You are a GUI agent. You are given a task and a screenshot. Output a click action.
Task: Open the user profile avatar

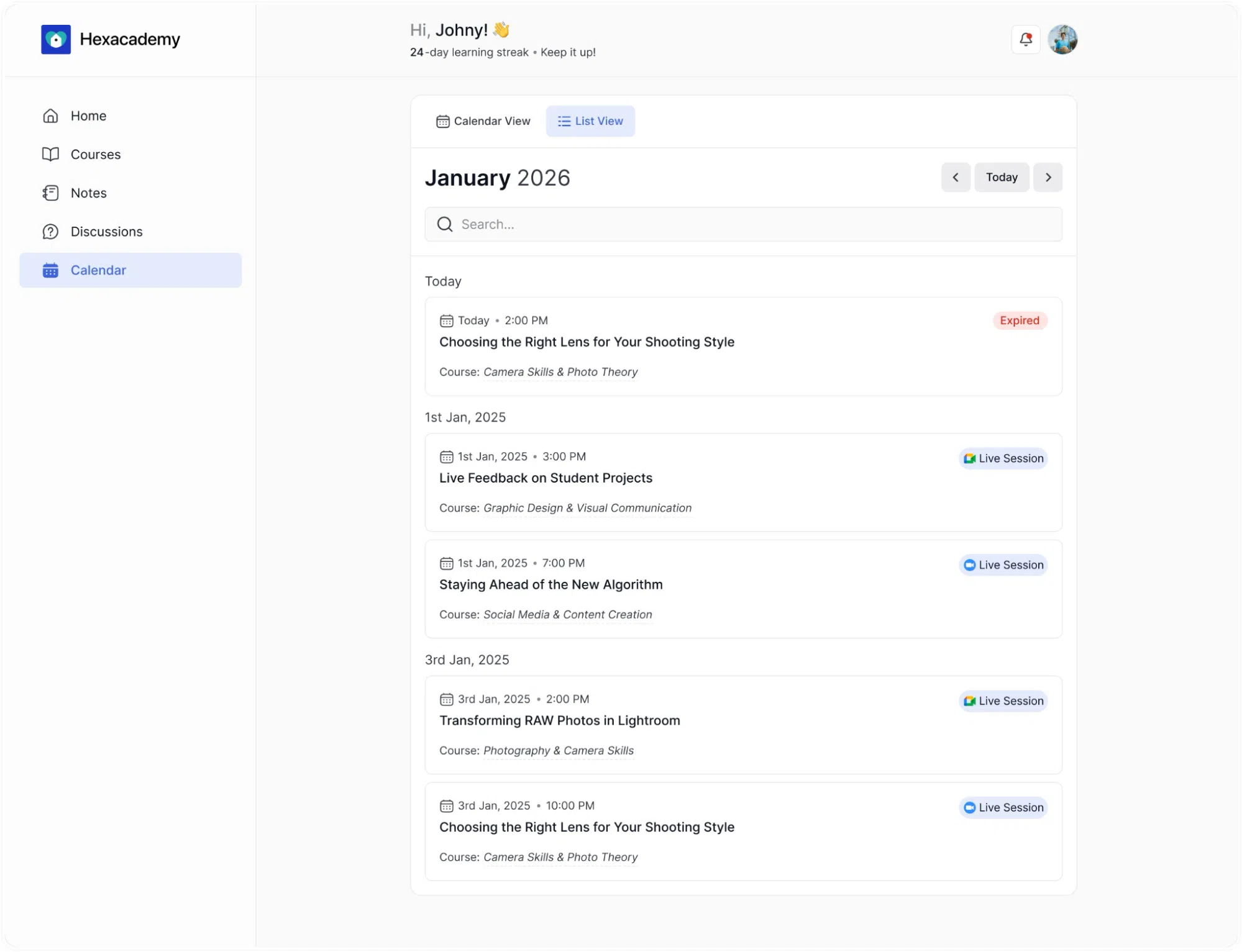(x=1062, y=40)
